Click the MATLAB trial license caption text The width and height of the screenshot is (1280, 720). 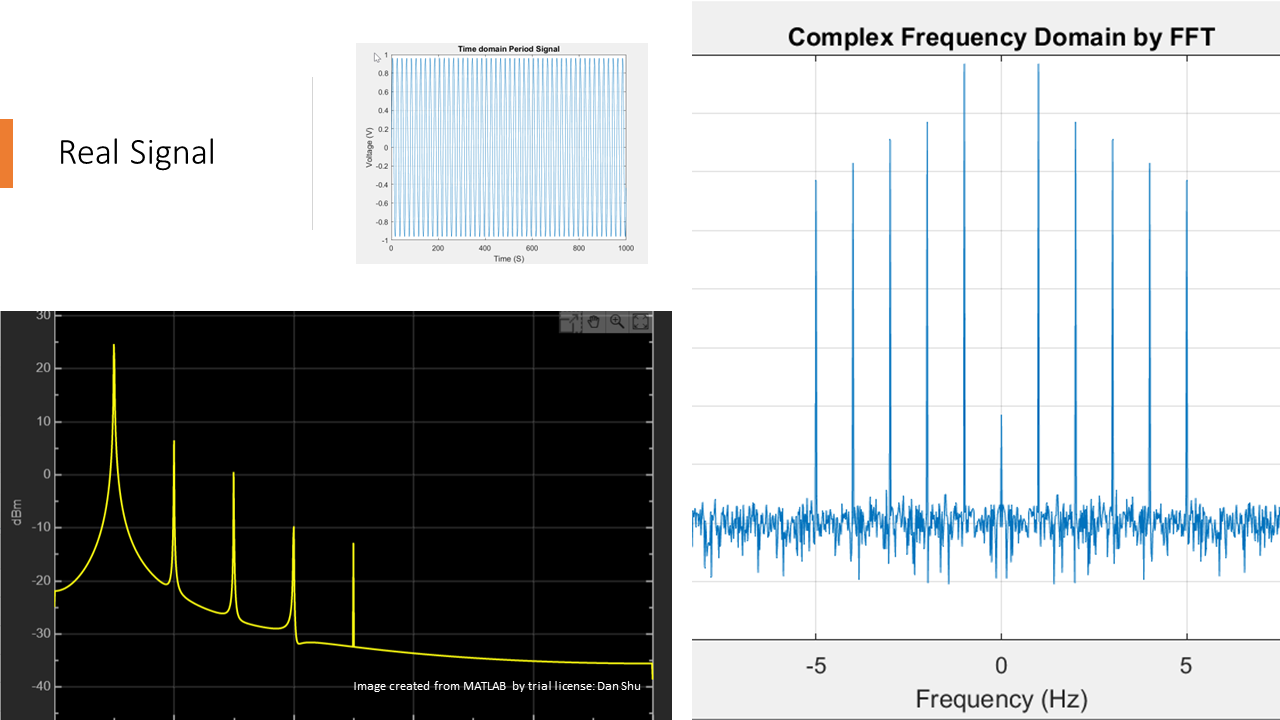tap(497, 686)
